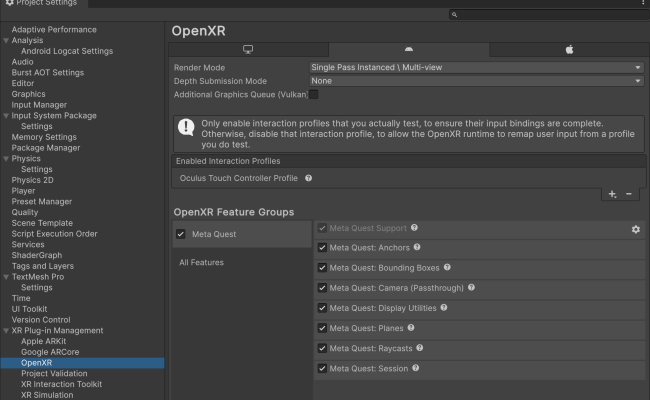Open help for Meta Quest: Raycasts
Image resolution: width=650 pixels, height=400 pixels.
pyautogui.click(x=420, y=348)
